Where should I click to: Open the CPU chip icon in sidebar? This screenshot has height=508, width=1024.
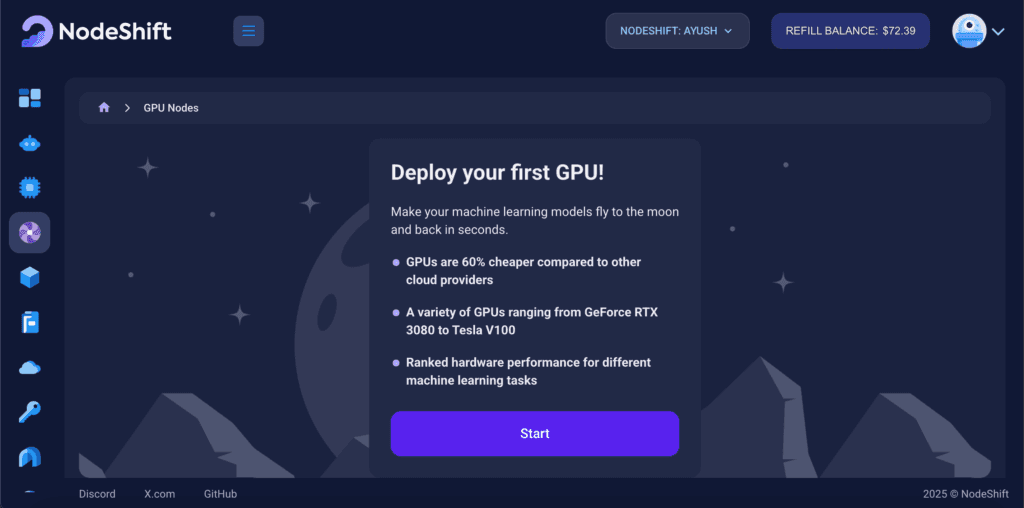point(29,188)
